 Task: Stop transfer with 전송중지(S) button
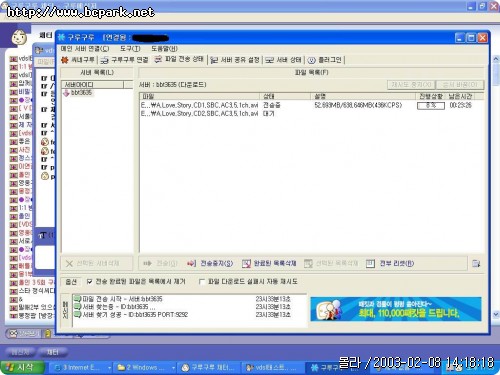click(210, 264)
